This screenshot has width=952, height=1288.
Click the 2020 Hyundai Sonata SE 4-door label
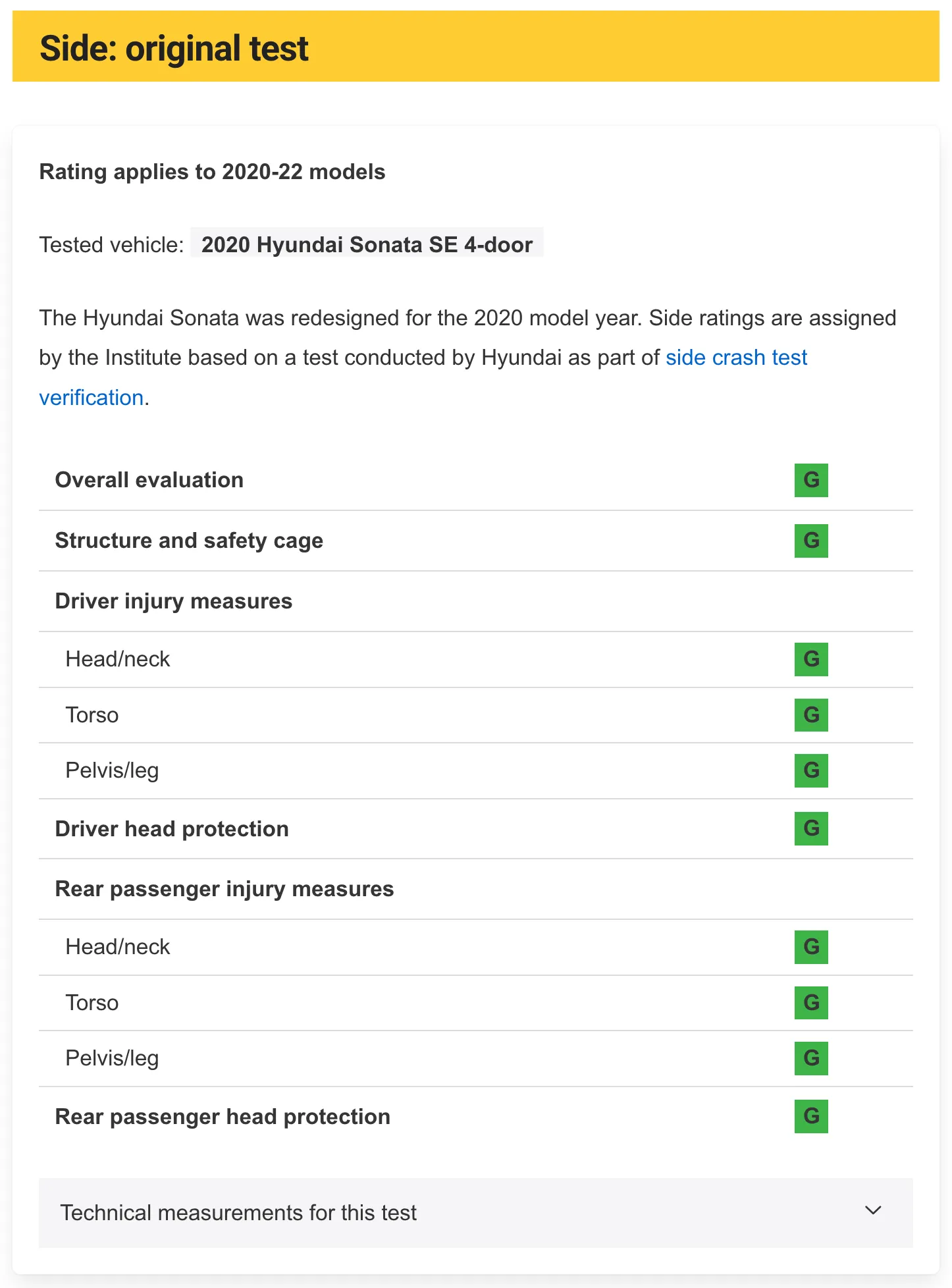click(x=367, y=244)
